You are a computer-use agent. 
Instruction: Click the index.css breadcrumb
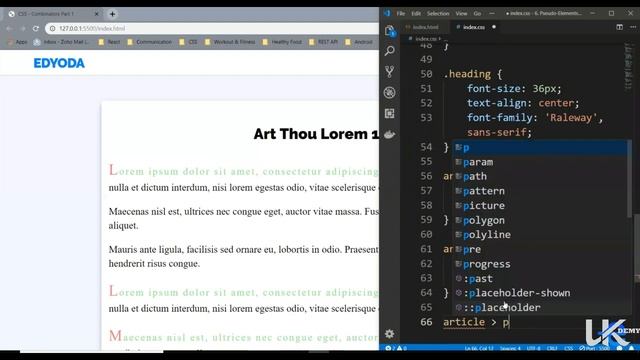click(425, 38)
